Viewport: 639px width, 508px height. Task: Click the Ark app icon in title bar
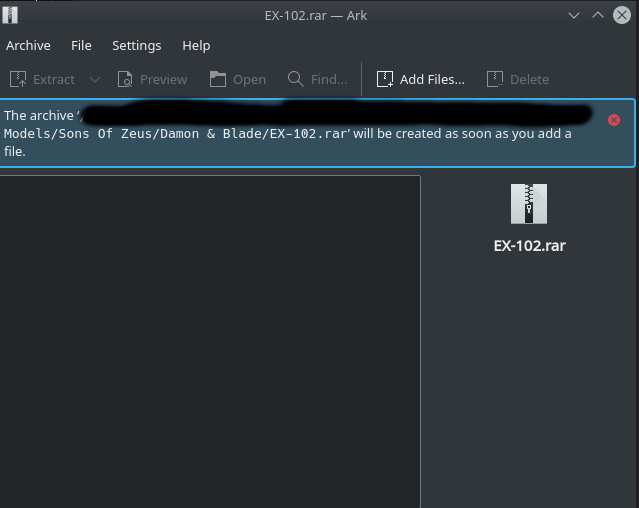click(10, 15)
